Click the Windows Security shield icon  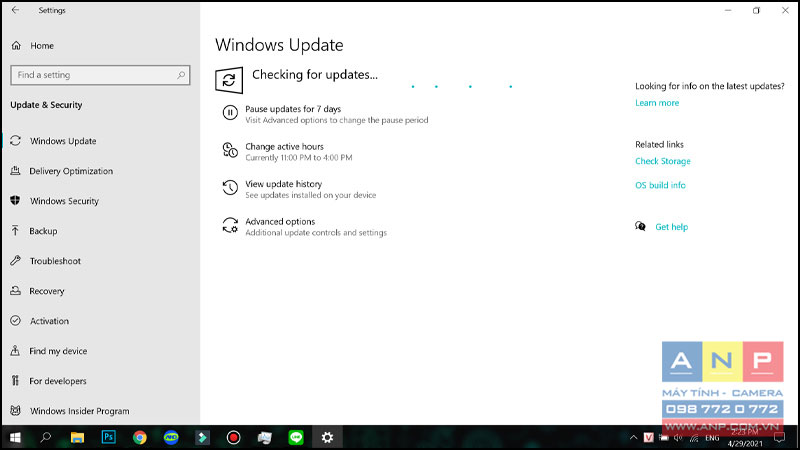[15, 201]
